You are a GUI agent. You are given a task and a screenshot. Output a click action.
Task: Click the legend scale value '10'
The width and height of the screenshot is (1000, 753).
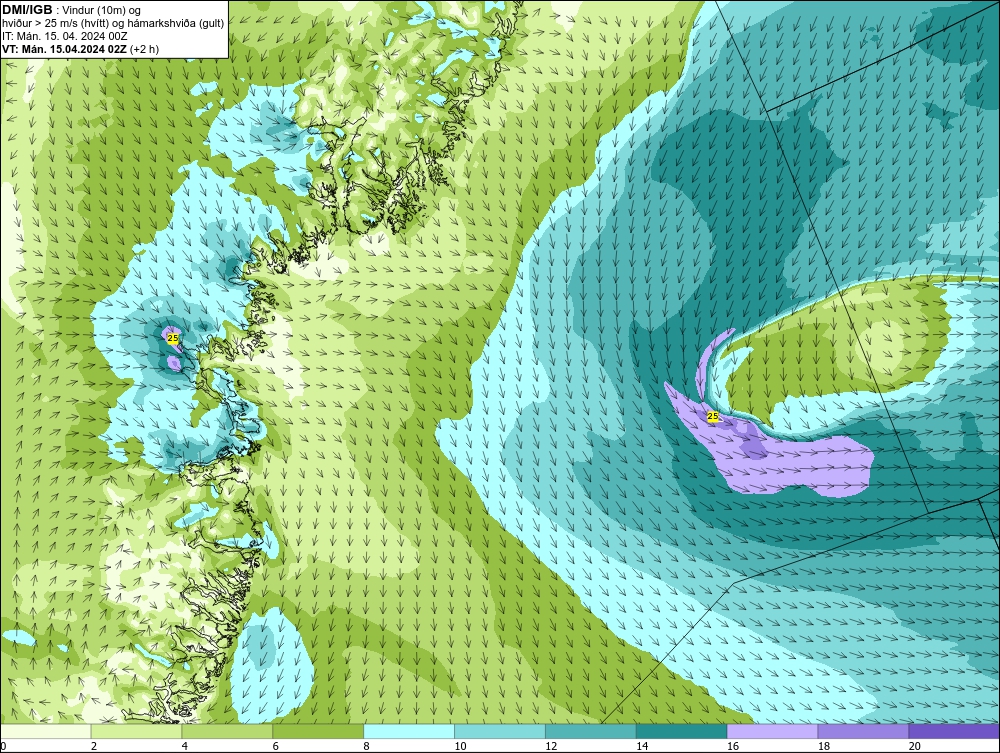(x=460, y=746)
